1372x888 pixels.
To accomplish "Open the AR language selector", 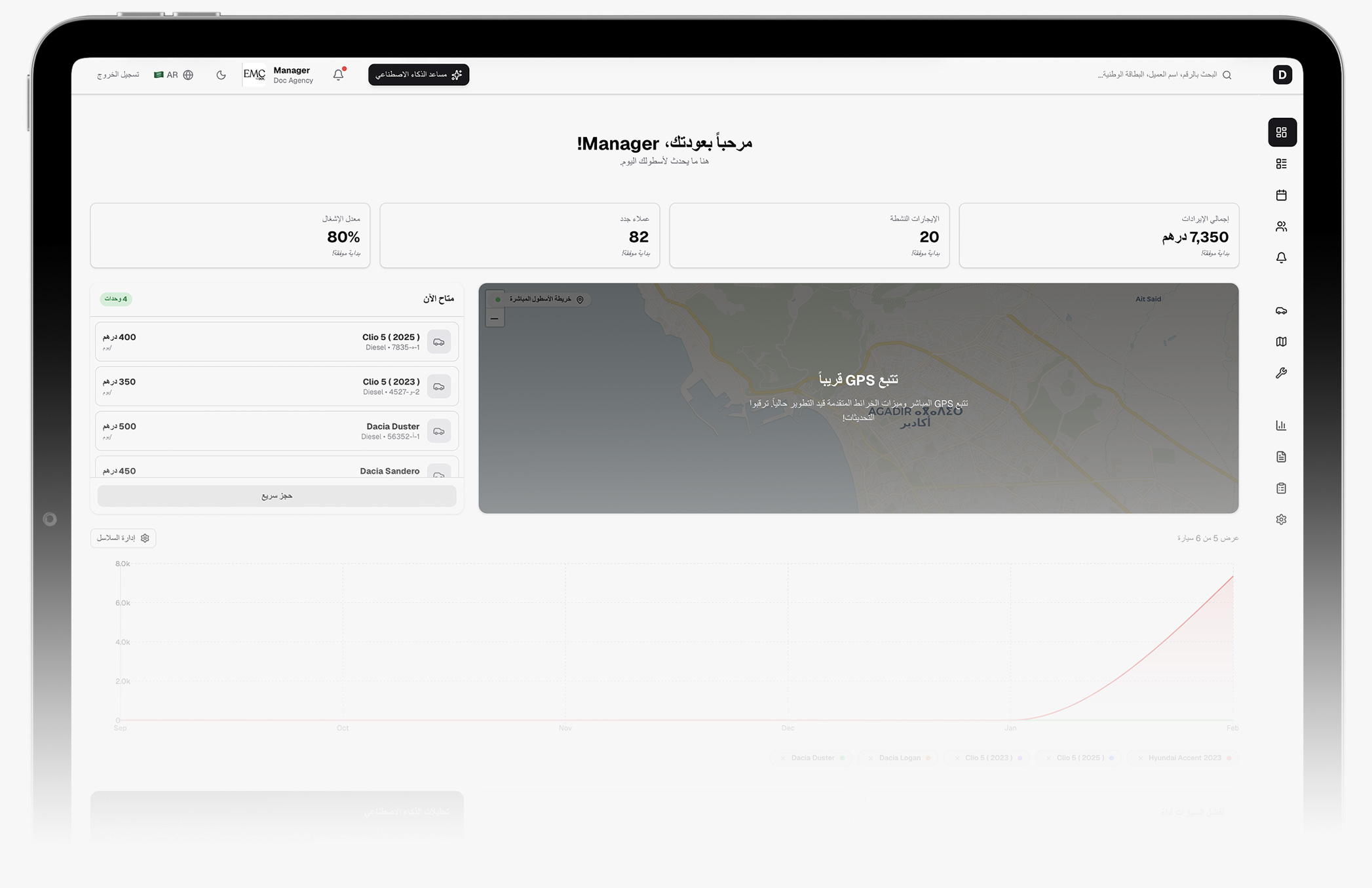I will tap(174, 75).
